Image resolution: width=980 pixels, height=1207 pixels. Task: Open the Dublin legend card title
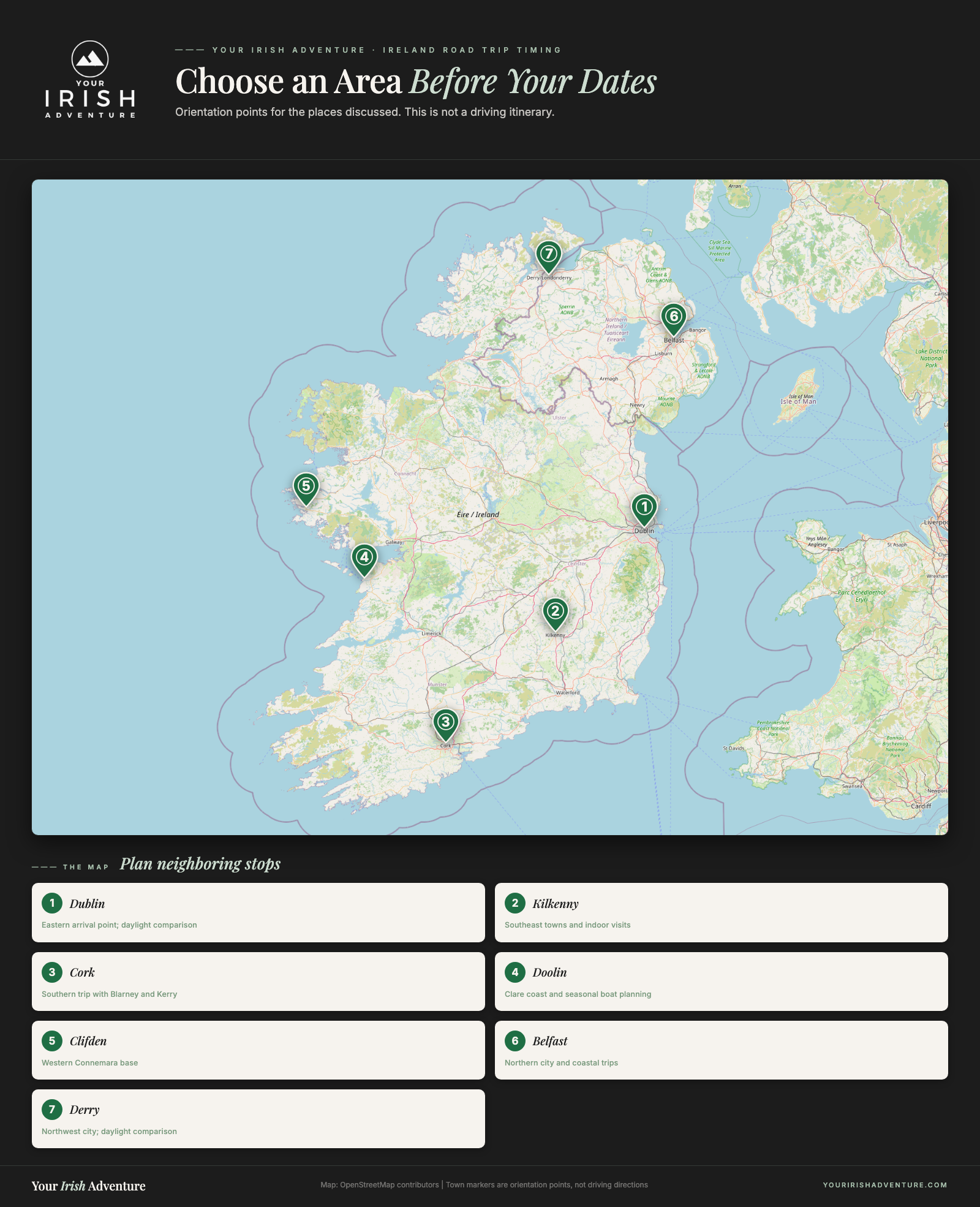coord(87,904)
